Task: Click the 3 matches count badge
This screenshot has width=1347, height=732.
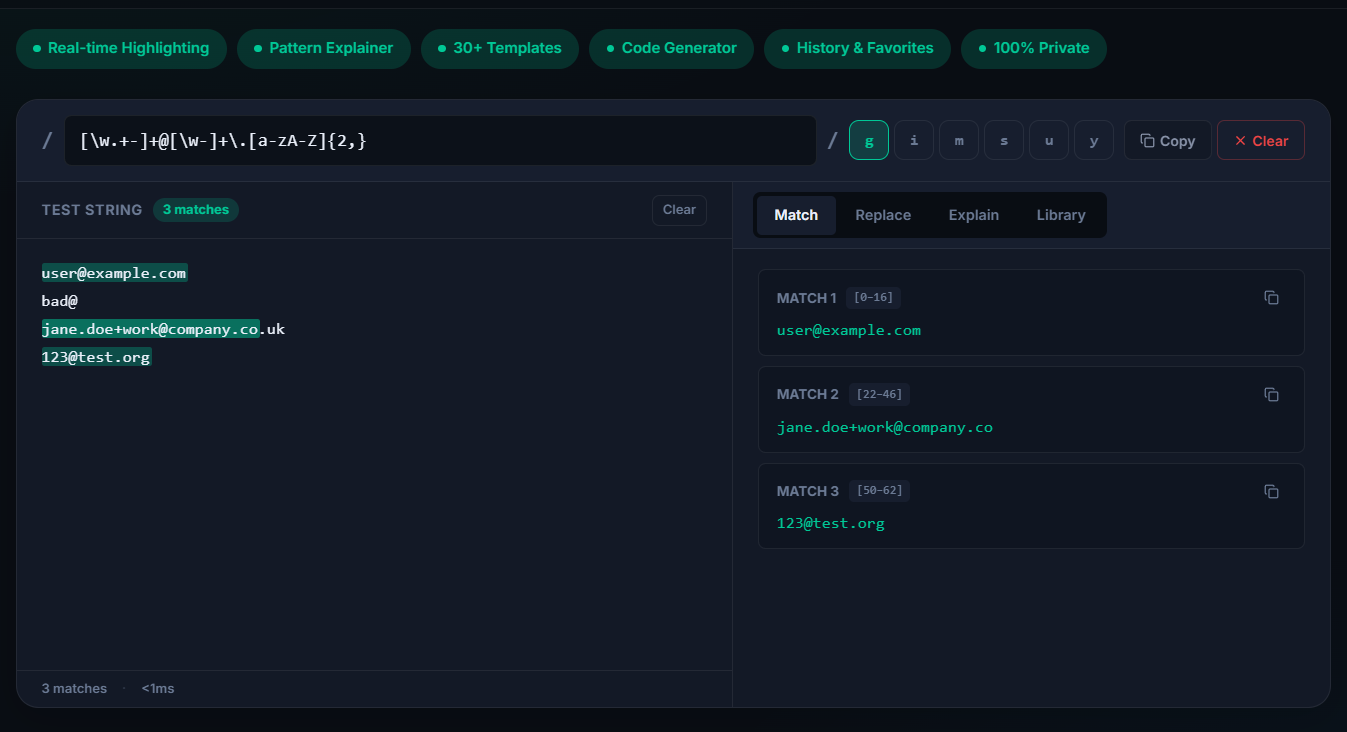Action: point(196,209)
